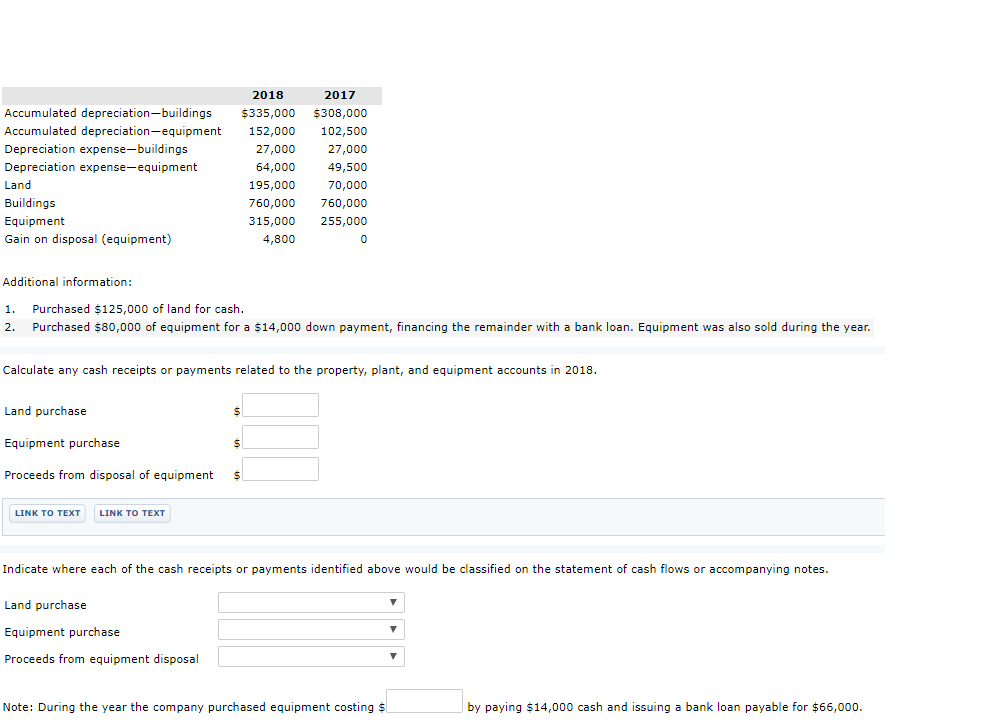Viewport: 988px width, 728px height.
Task: Click the second LINK TO TEXT button
Action: click(x=131, y=512)
